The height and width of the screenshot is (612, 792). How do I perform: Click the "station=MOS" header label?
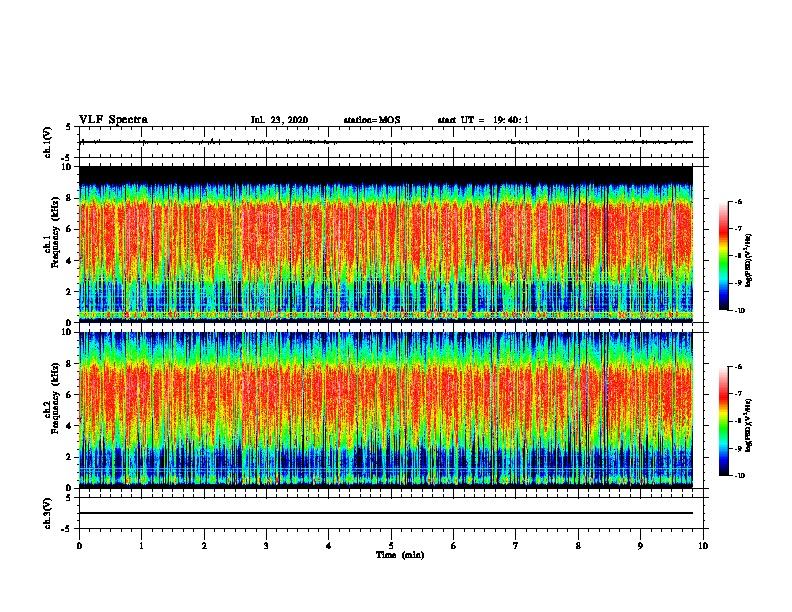(372, 120)
